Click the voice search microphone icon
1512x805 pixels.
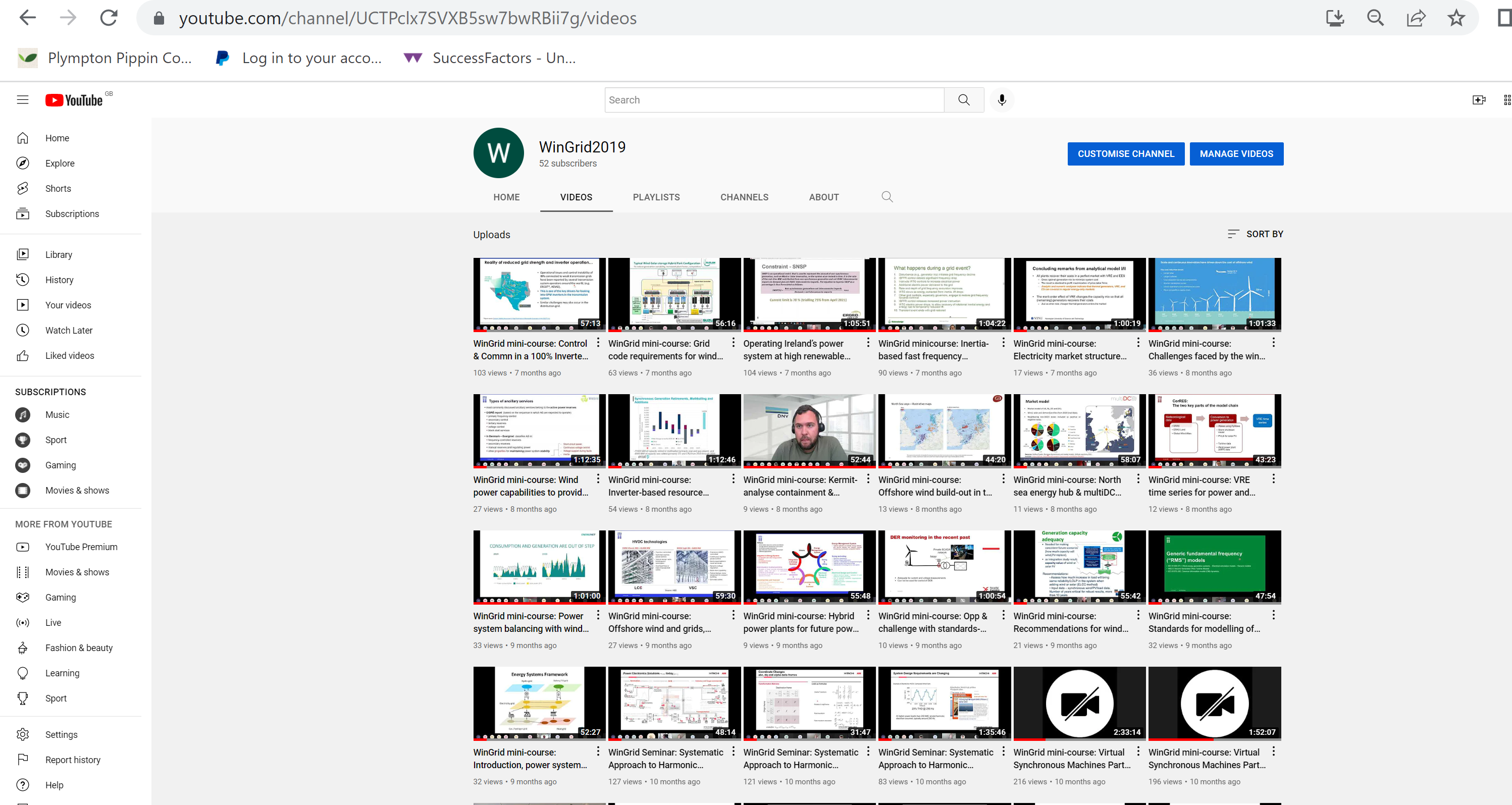(1001, 100)
